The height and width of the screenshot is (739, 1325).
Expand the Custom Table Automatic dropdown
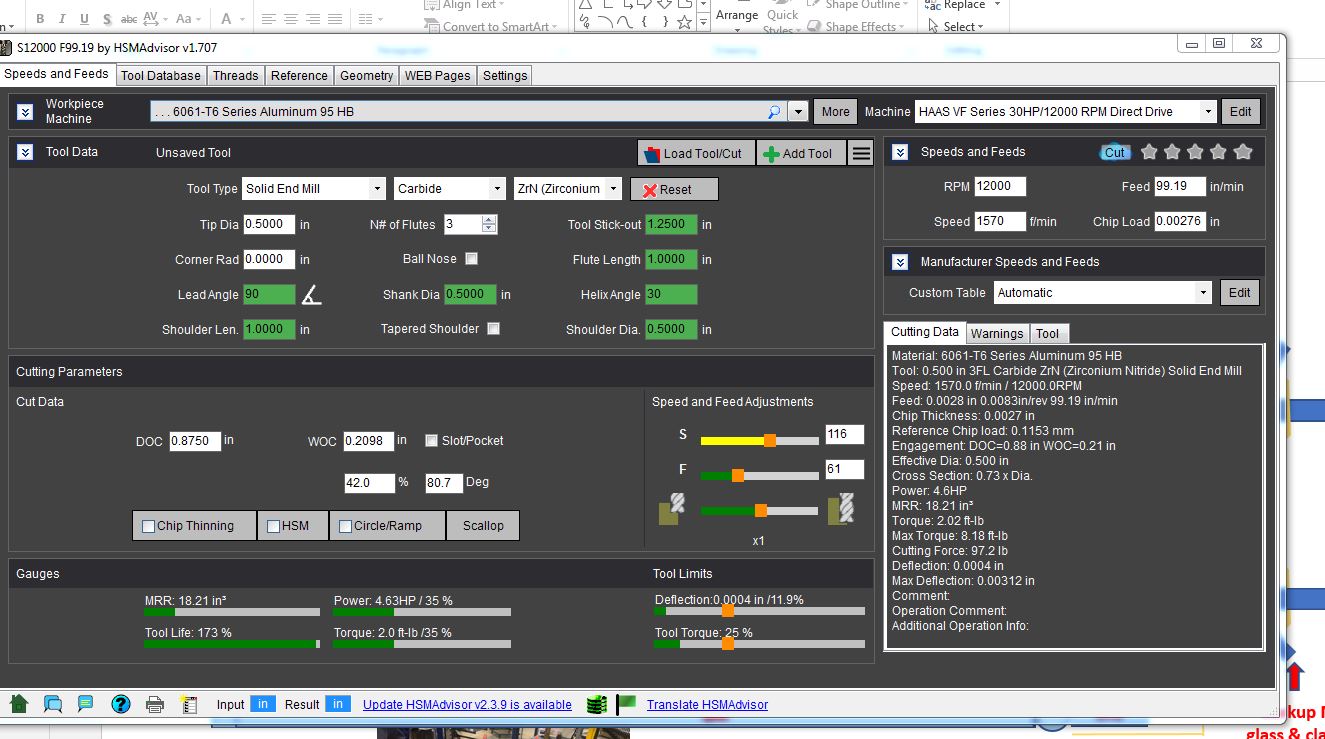[1103, 293]
